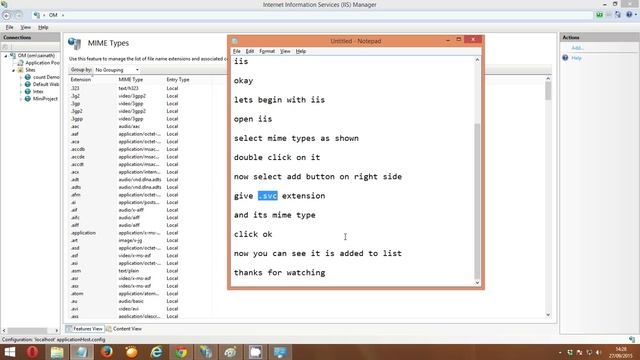
Task: Click the OM server node icon in Connections
Action: [x=13, y=56]
